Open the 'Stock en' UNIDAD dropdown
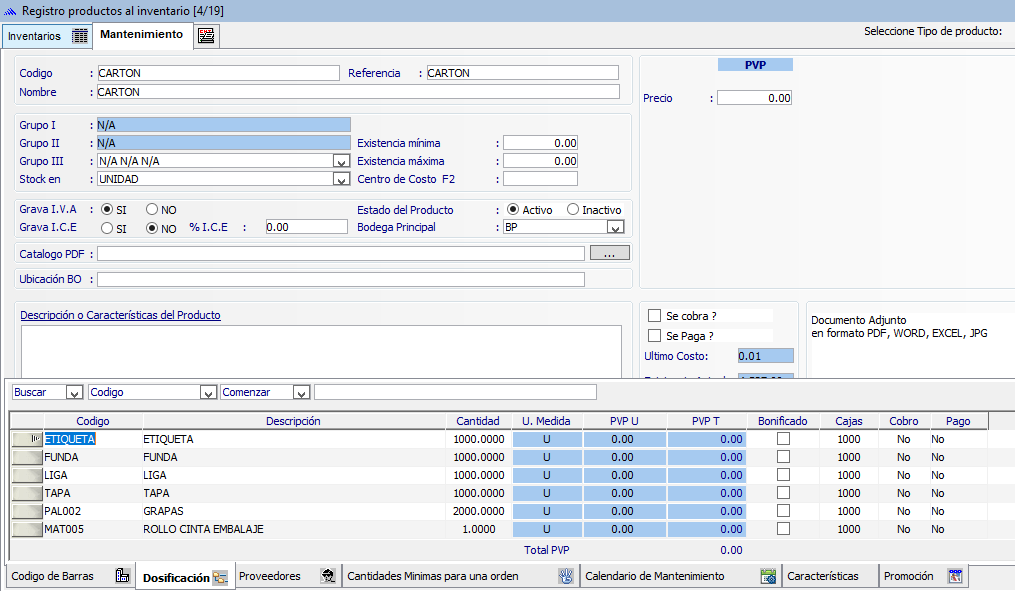 340,179
